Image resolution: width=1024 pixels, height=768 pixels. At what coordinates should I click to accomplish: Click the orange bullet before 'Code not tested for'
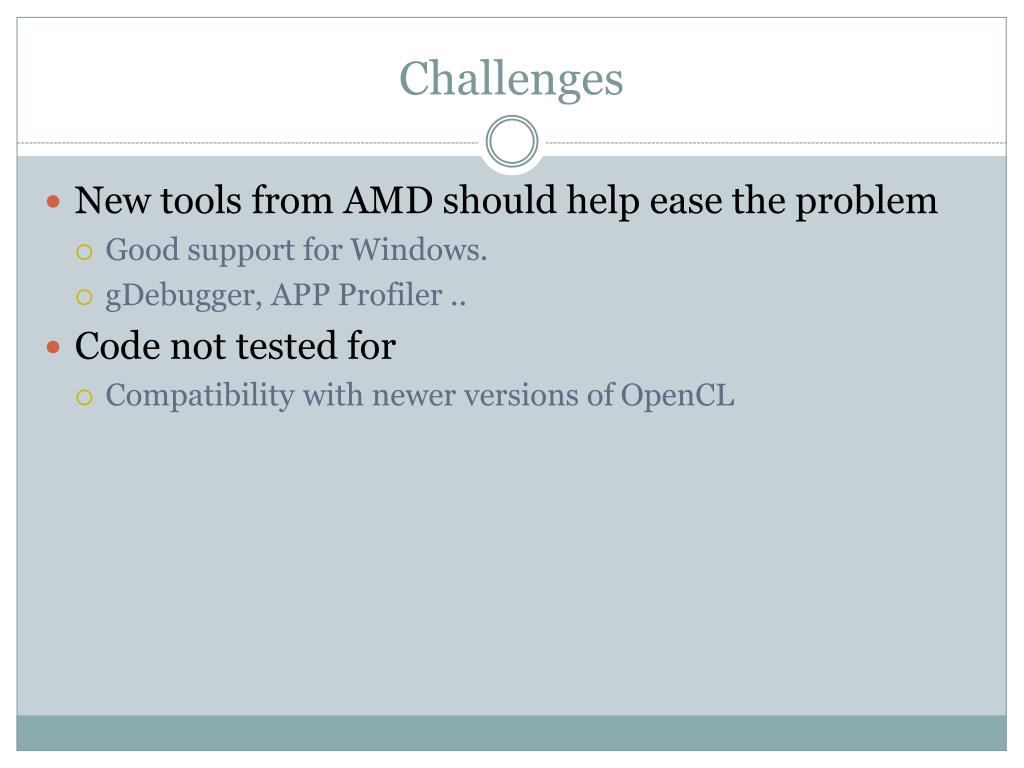[x=54, y=347]
